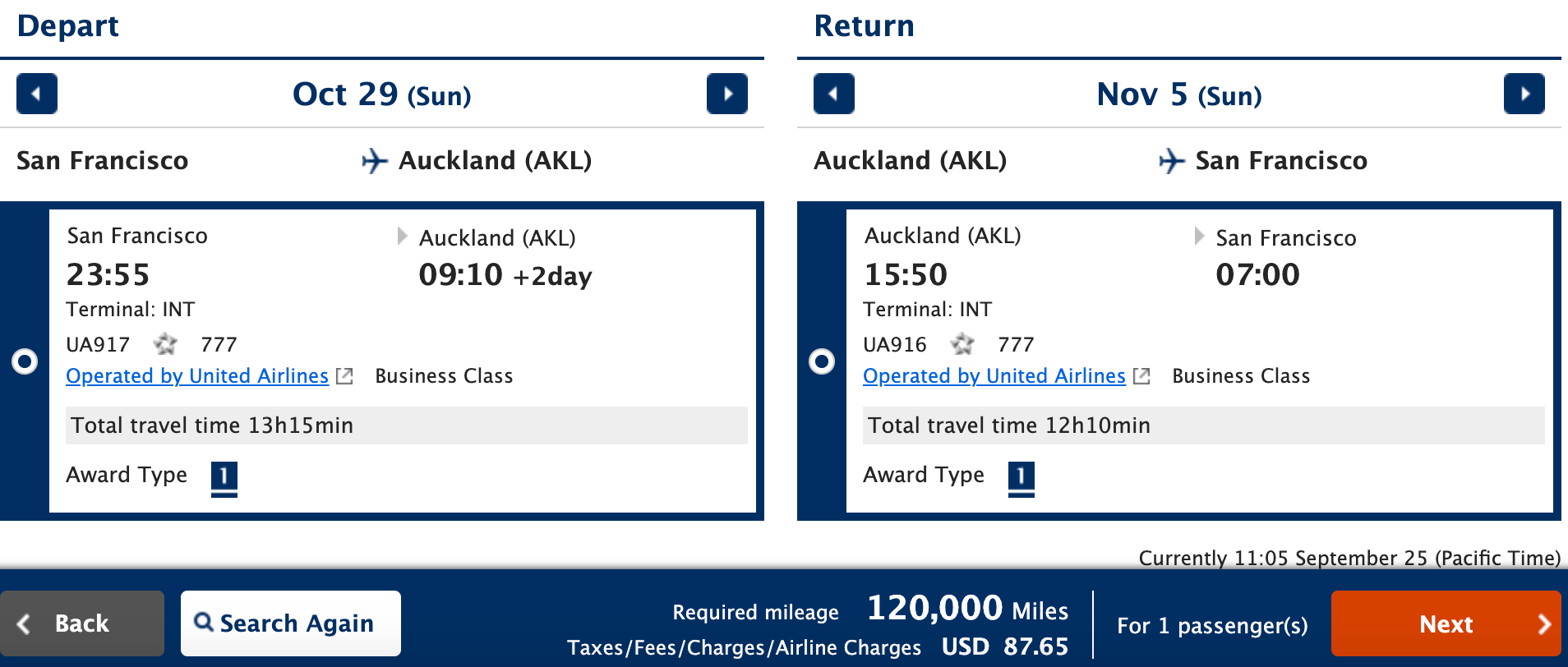The height and width of the screenshot is (667, 1568).
Task: Open the external link icon next to return United link
Action: coord(1141,375)
